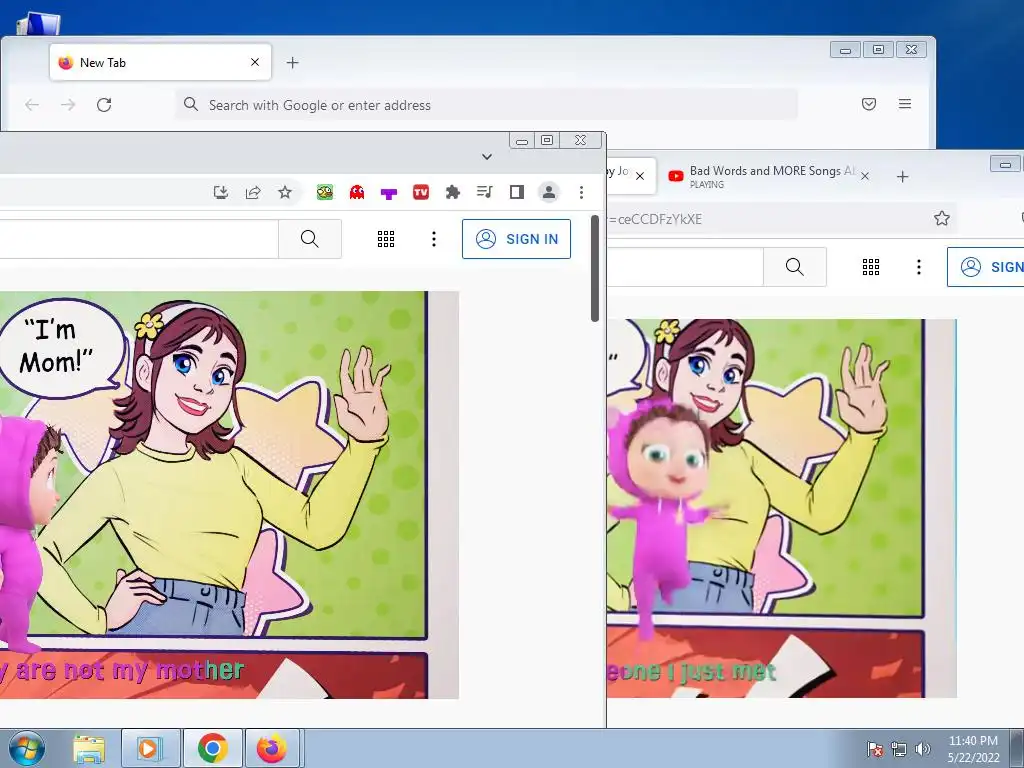Focus the Search with Google address field
This screenshot has width=1024, height=768.
[x=486, y=104]
